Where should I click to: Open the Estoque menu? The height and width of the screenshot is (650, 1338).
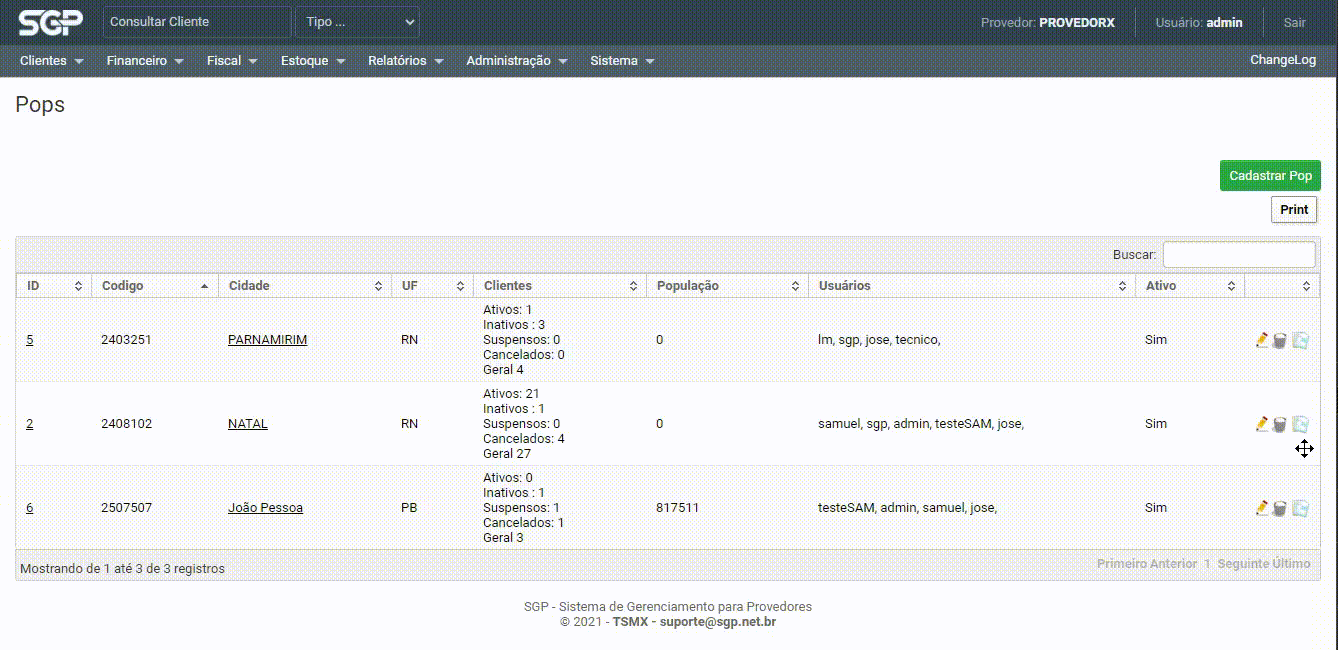[313, 61]
